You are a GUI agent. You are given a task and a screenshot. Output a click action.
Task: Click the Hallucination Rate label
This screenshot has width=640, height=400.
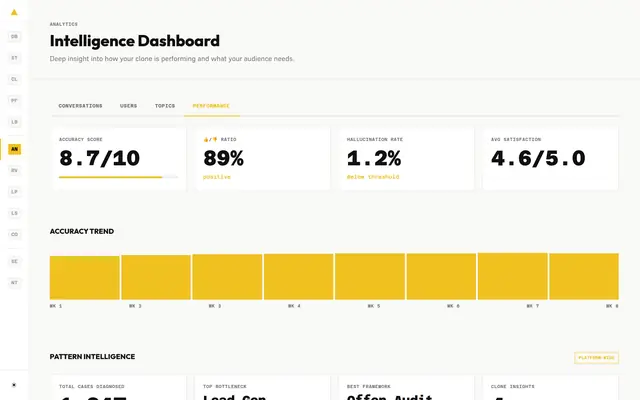[375, 139]
